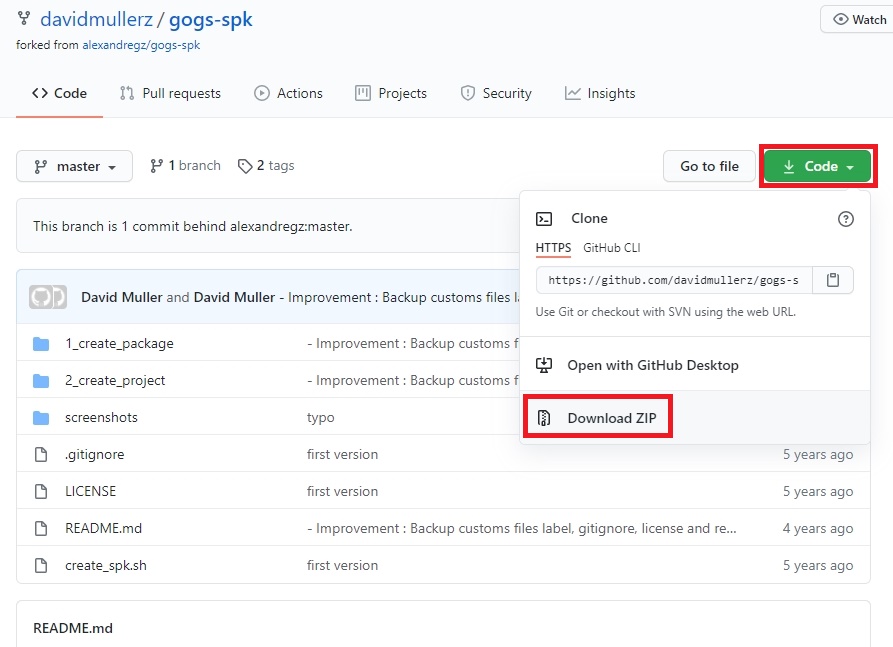
Task: Open the LICENSE file
Action: click(91, 492)
